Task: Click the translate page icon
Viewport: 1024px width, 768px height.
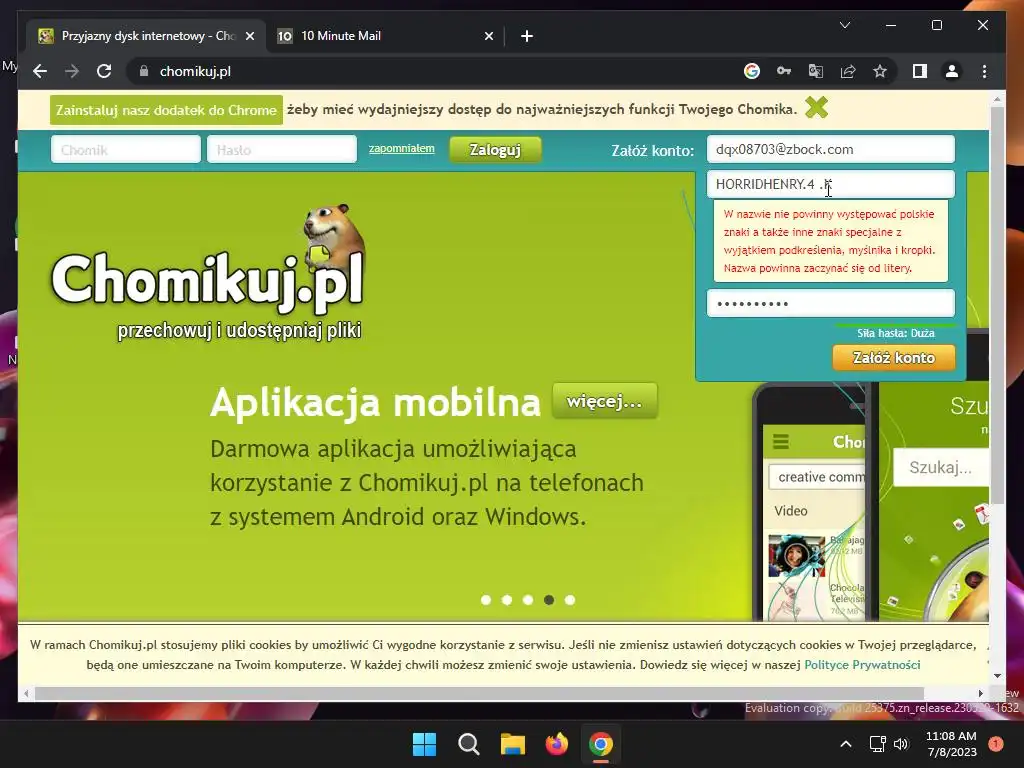Action: 816,71
